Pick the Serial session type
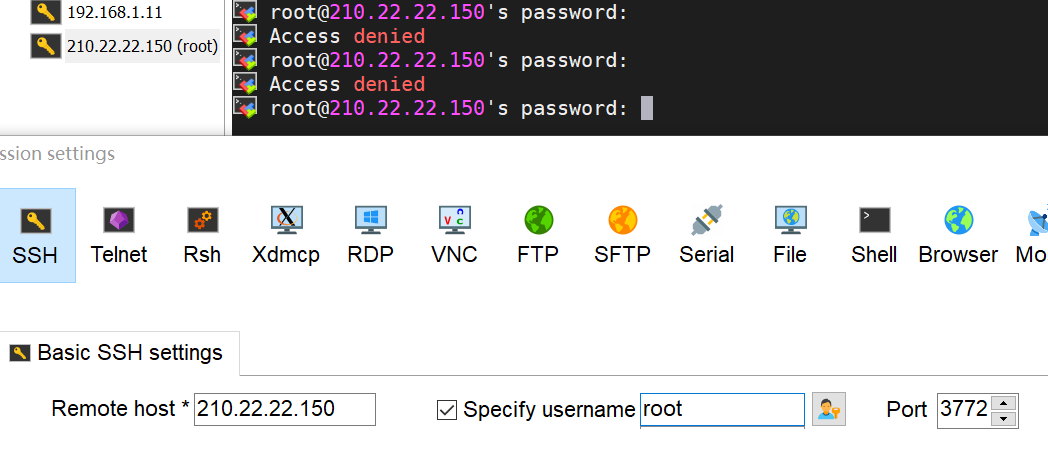 pos(706,235)
